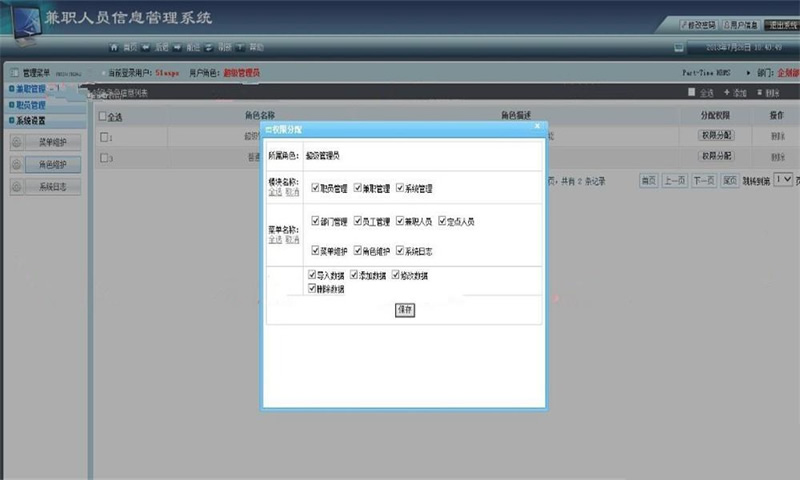Toggle the 导入数据 checkbox

click(312, 274)
